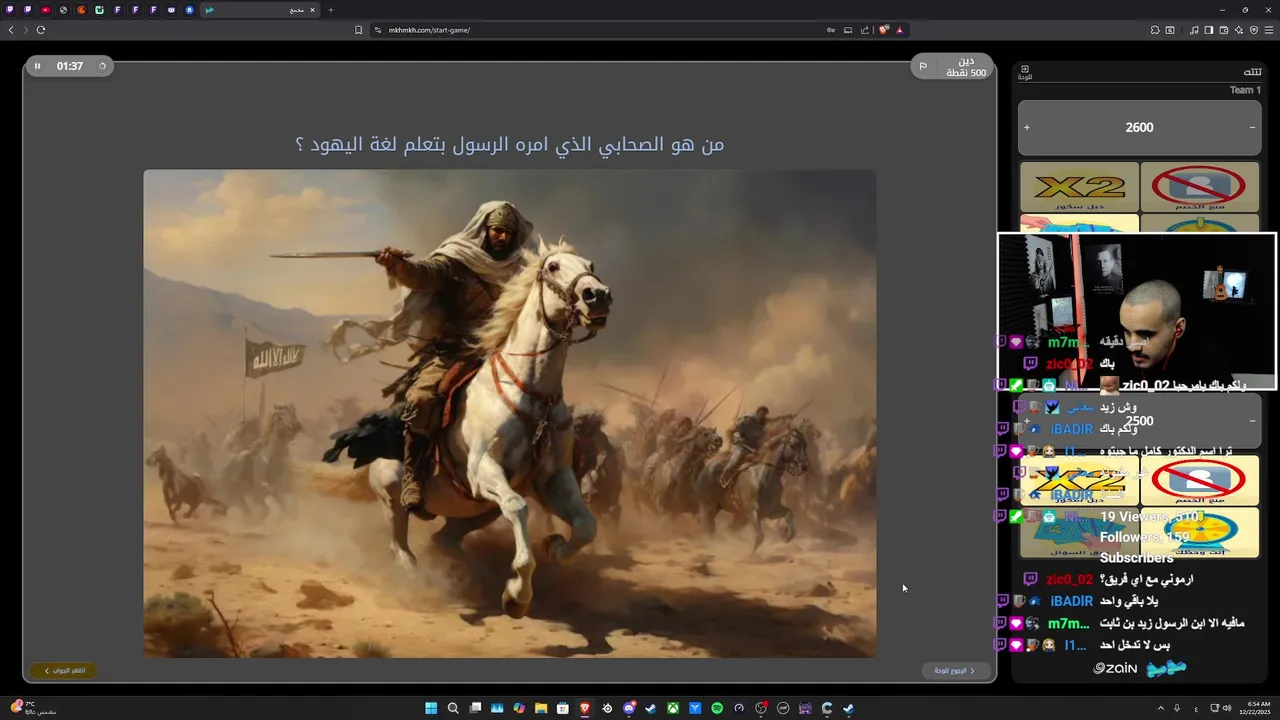Reset the game timer

[102, 66]
